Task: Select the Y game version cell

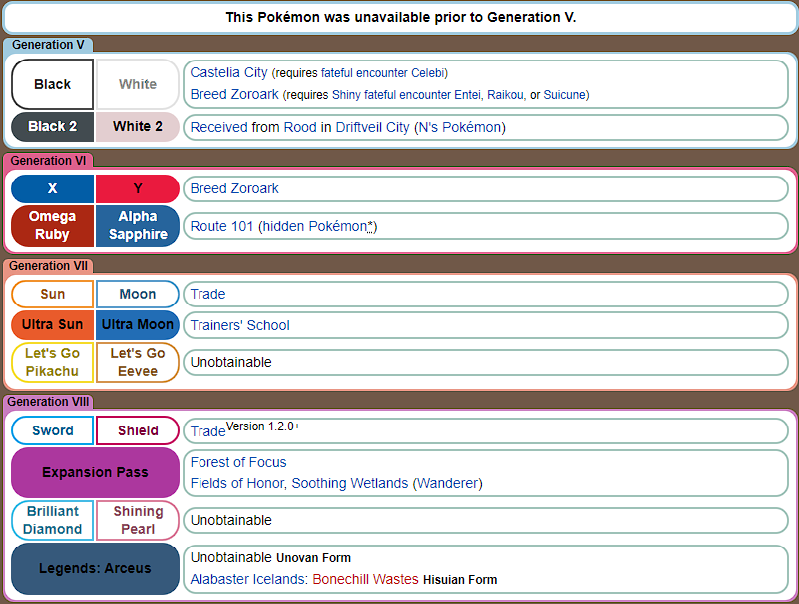Action: [x=138, y=189]
